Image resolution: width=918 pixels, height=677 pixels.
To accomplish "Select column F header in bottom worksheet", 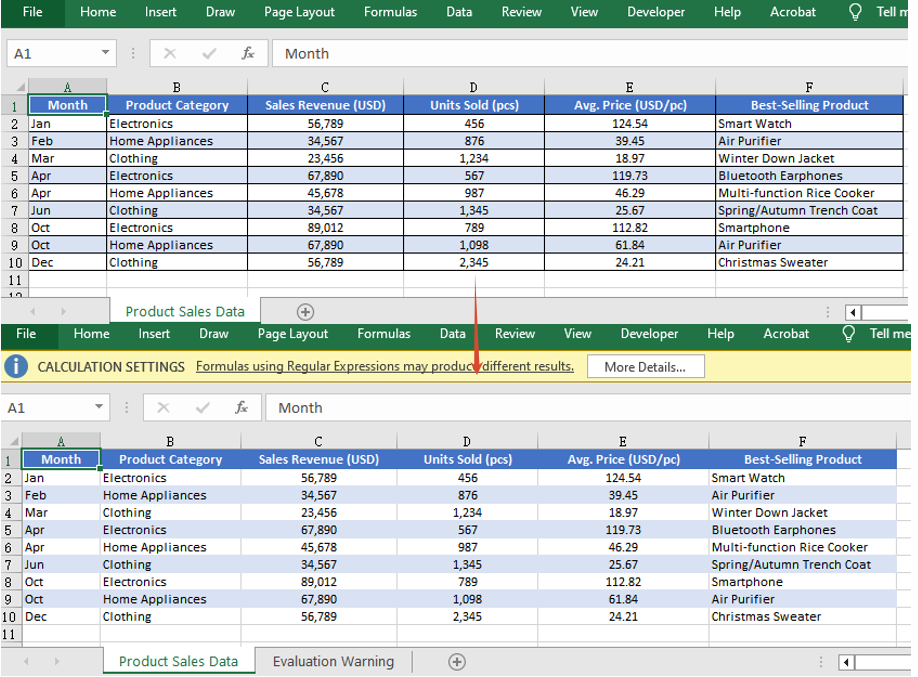I will click(803, 442).
